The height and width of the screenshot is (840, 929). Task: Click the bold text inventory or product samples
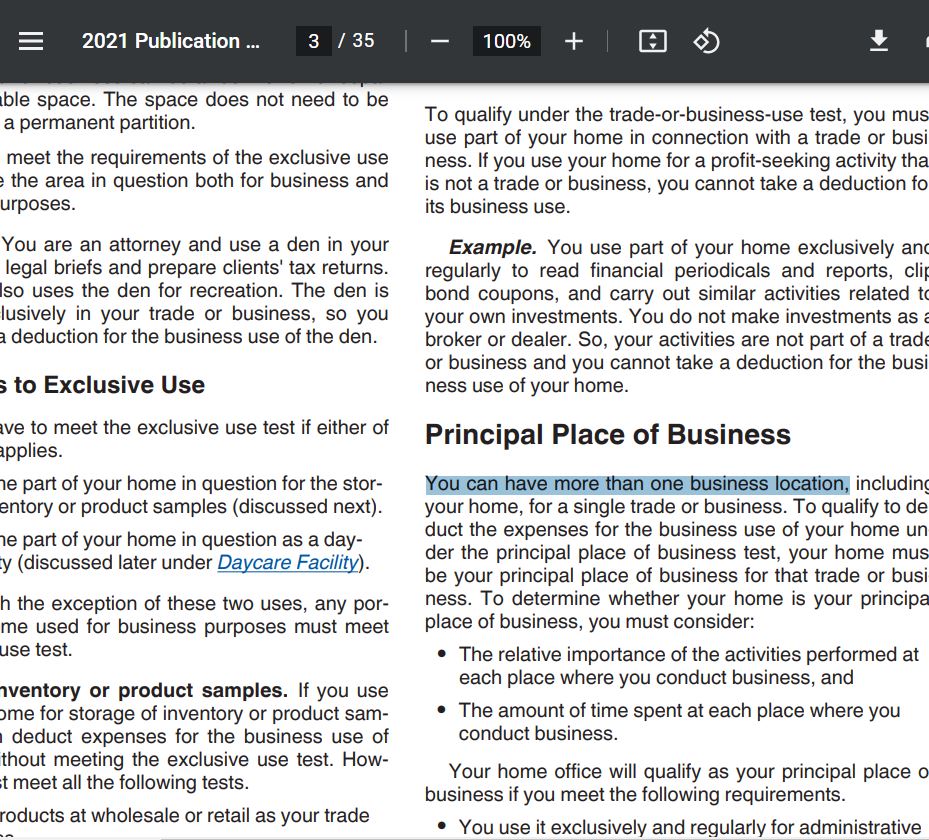(144, 691)
